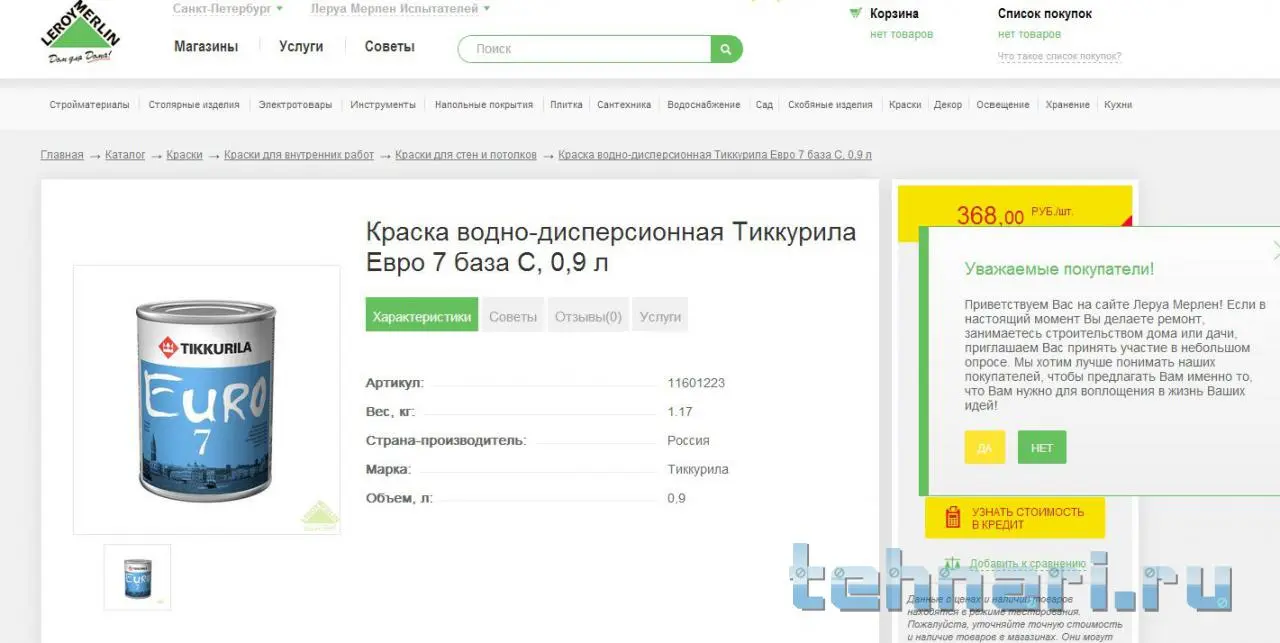The height and width of the screenshot is (643, 1280).
Task: Click the Уважаемые покупатели! popup heading
Action: (x=1059, y=269)
